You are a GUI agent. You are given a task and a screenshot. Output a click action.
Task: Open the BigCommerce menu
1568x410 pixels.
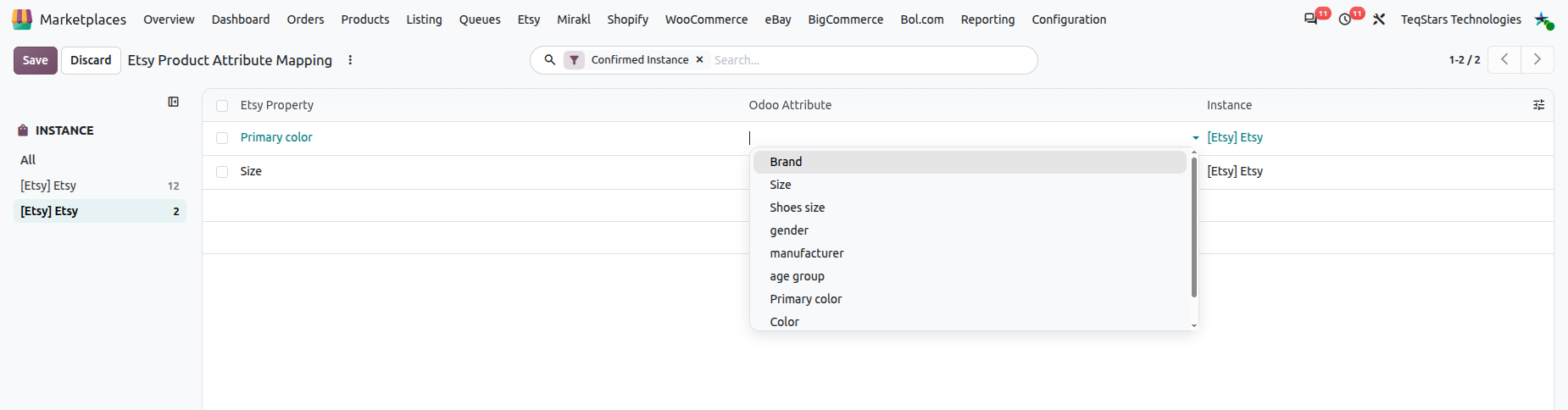tap(846, 19)
